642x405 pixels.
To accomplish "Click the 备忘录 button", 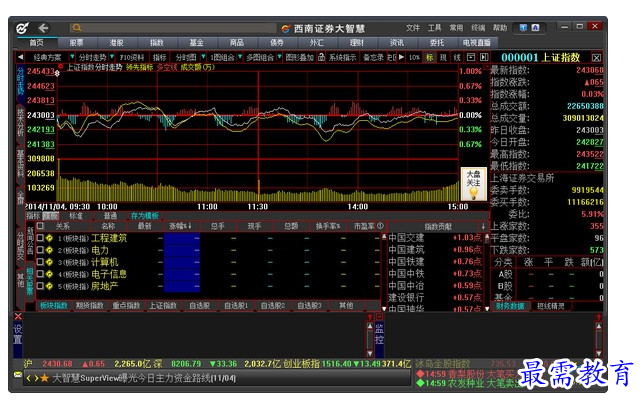I will pyautogui.click(x=373, y=57).
